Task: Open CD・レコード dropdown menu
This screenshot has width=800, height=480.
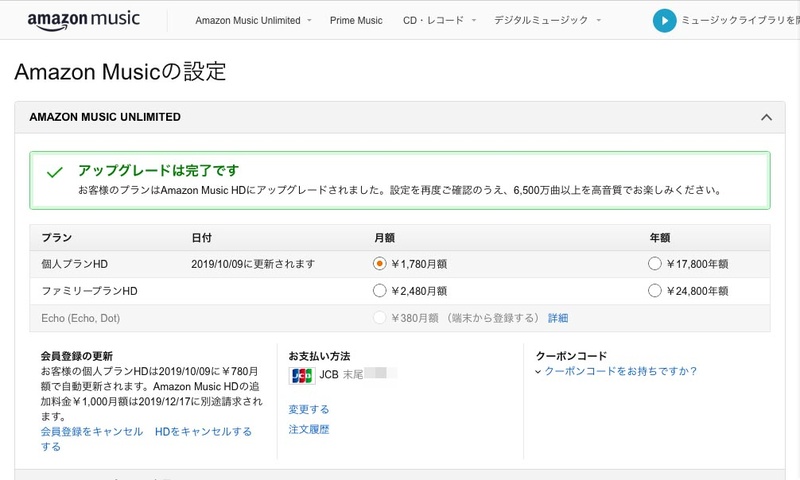Action: point(439,20)
